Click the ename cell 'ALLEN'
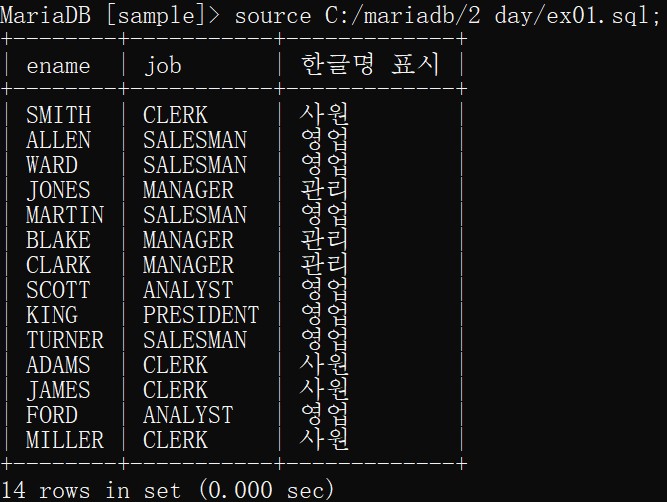The height and width of the screenshot is (502, 667). pos(58,140)
